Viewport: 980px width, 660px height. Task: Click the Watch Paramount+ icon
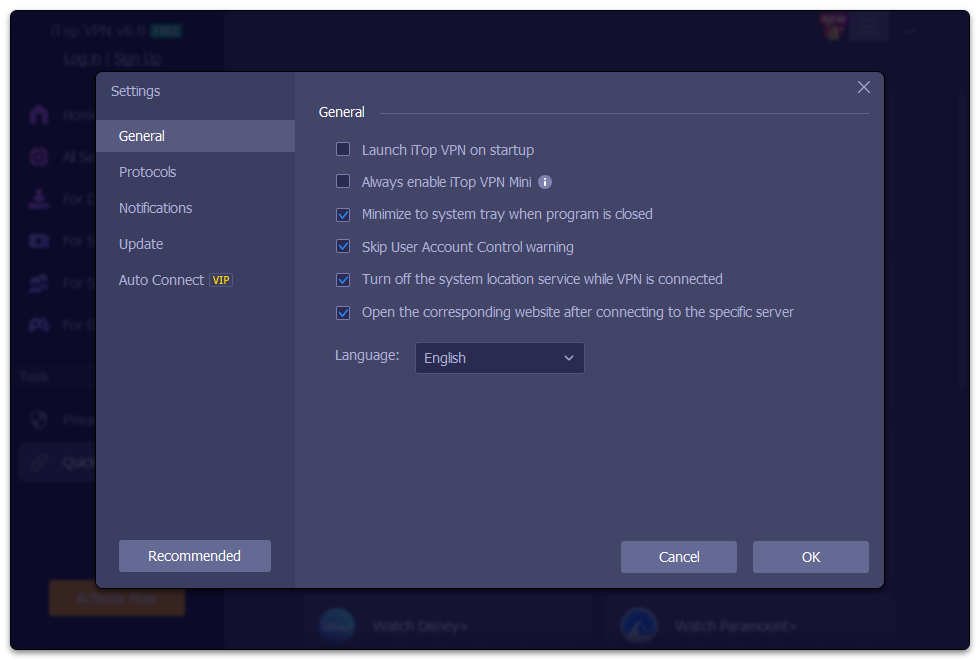(640, 624)
